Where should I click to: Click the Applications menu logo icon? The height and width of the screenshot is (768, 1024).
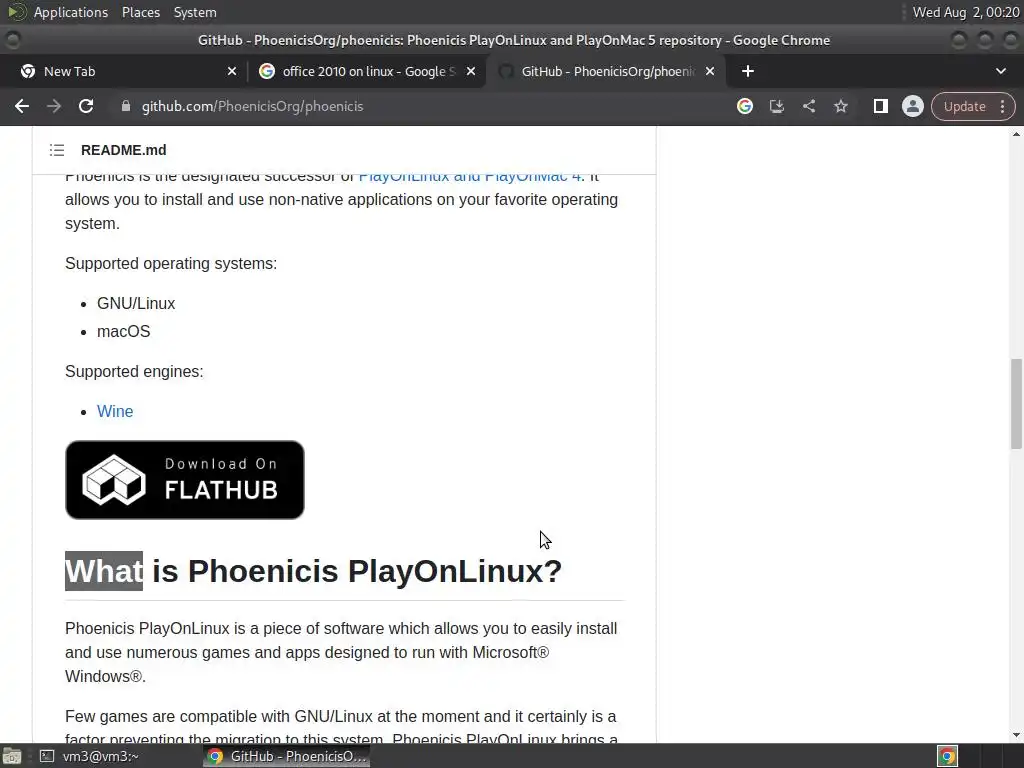click(17, 12)
